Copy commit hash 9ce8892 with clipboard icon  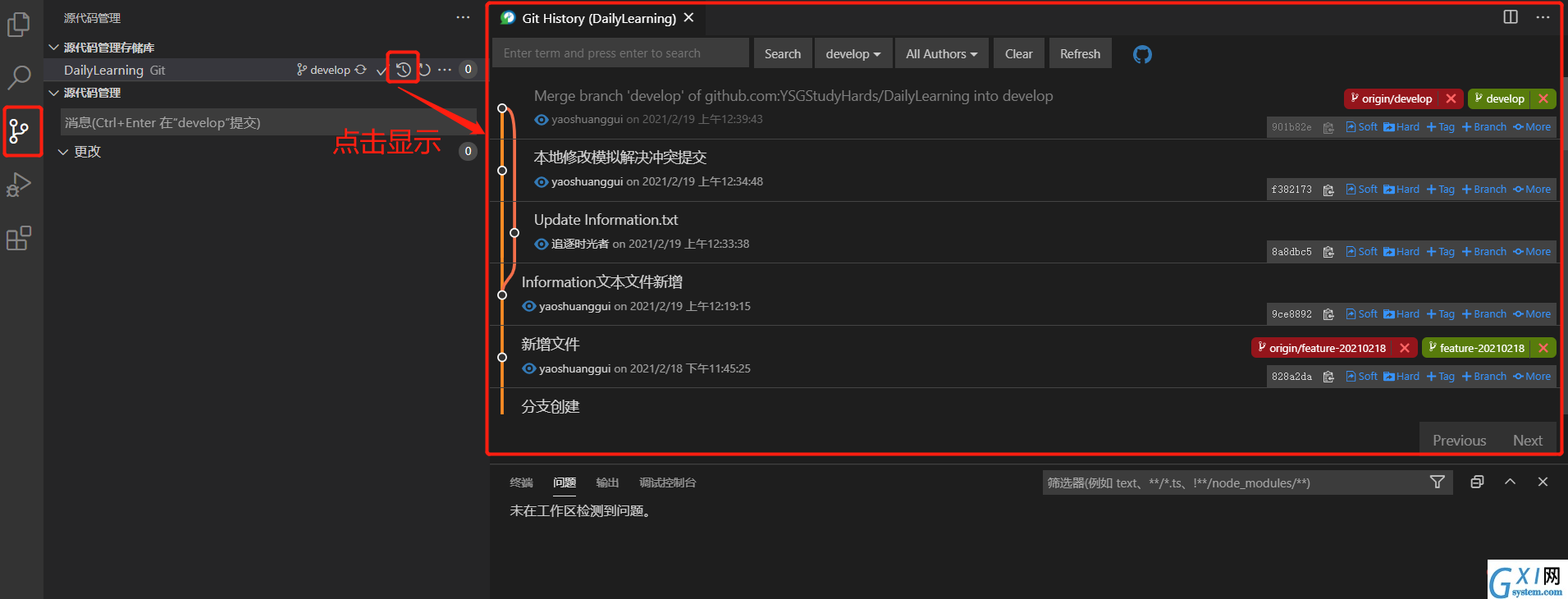coord(1328,314)
